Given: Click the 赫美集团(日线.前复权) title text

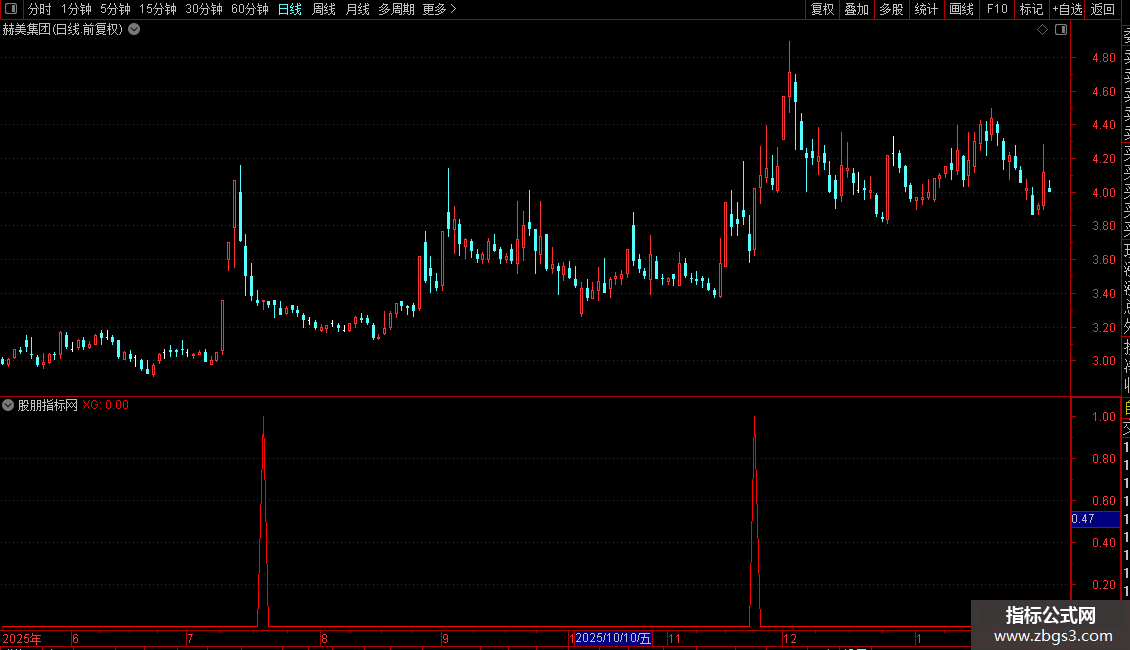Looking at the screenshot, I should tap(63, 30).
